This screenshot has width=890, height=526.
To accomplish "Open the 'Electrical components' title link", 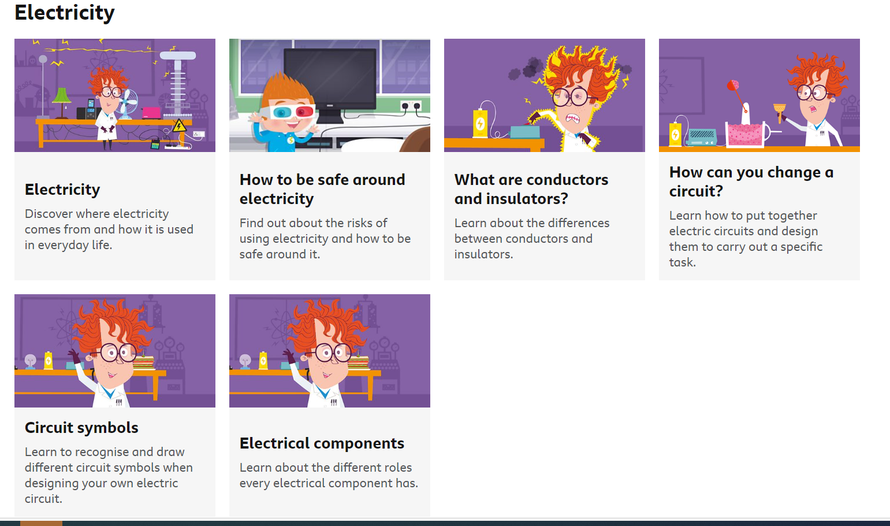I will [321, 443].
